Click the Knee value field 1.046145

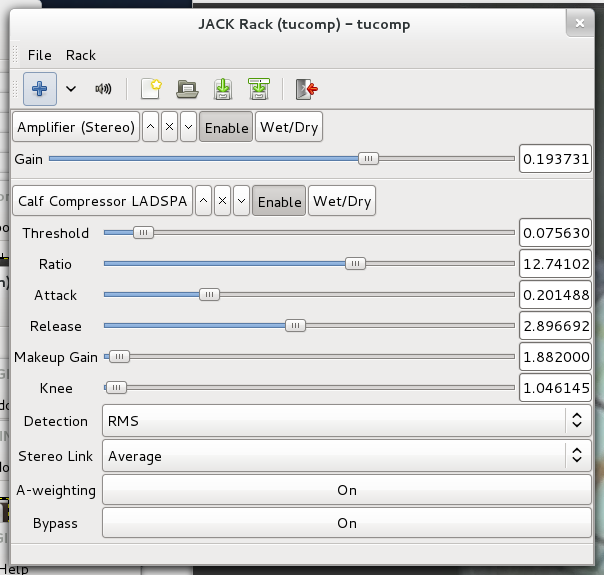click(555, 388)
